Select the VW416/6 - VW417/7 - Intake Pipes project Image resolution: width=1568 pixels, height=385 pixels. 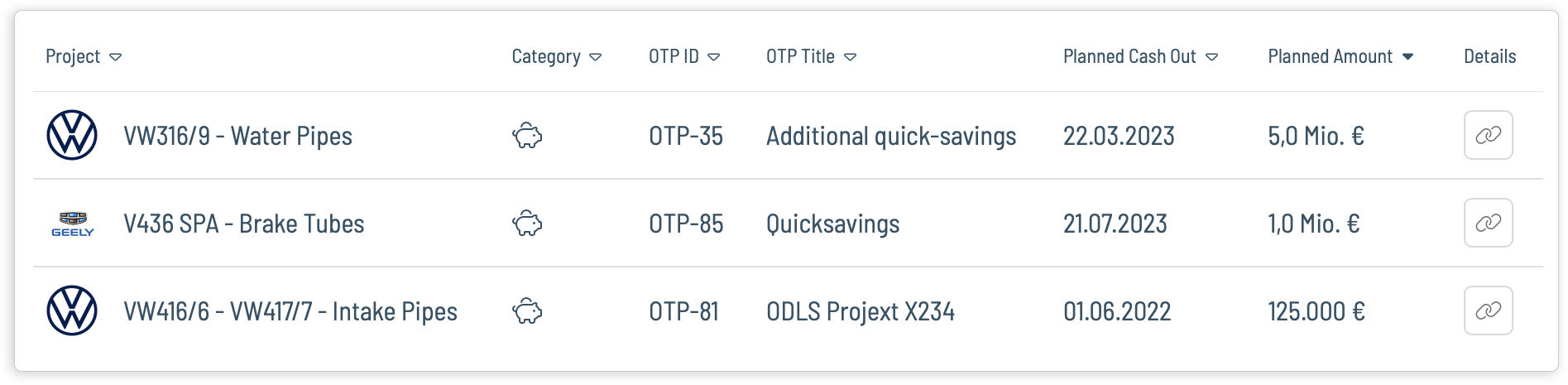coord(290,311)
